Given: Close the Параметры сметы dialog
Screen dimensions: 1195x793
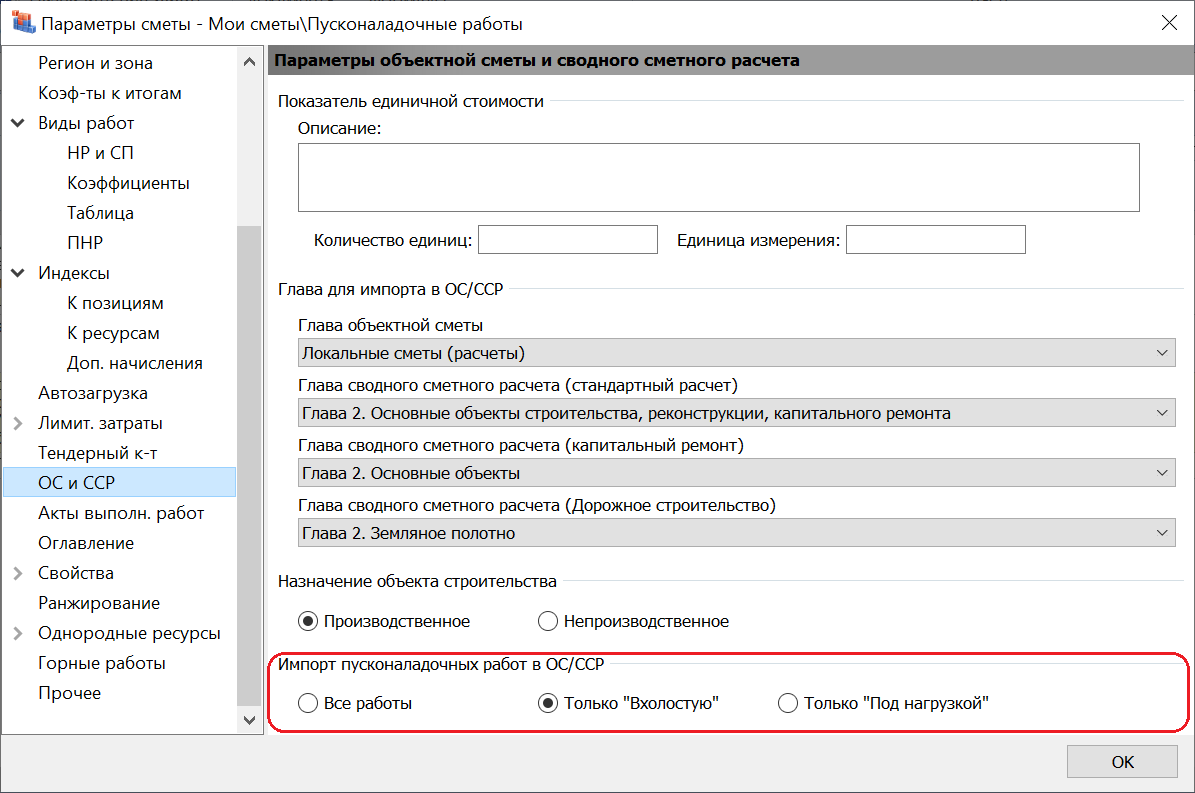Looking at the screenshot, I should click(x=1169, y=23).
